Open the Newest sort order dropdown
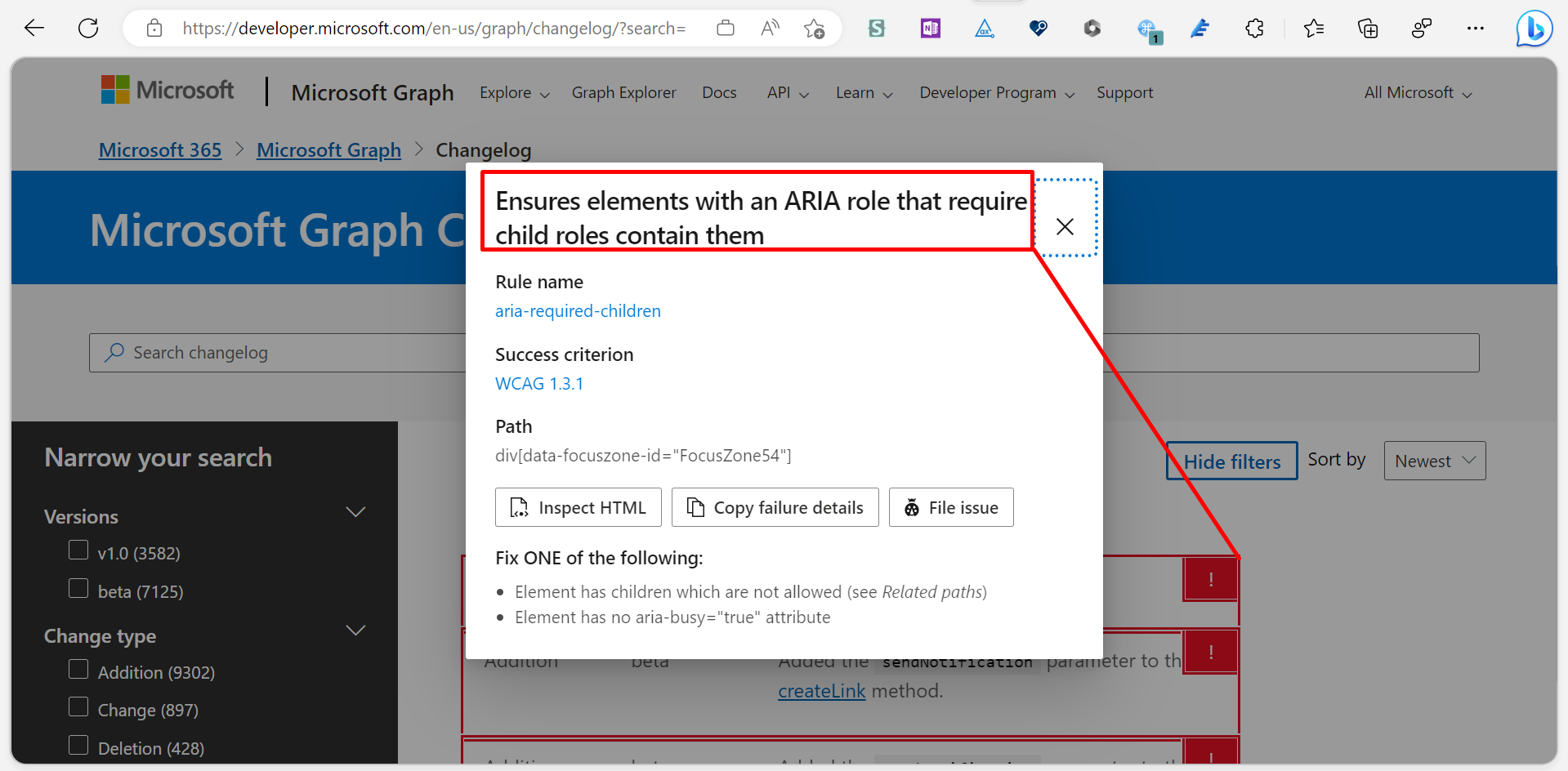Image resolution: width=1568 pixels, height=771 pixels. pos(1434,461)
